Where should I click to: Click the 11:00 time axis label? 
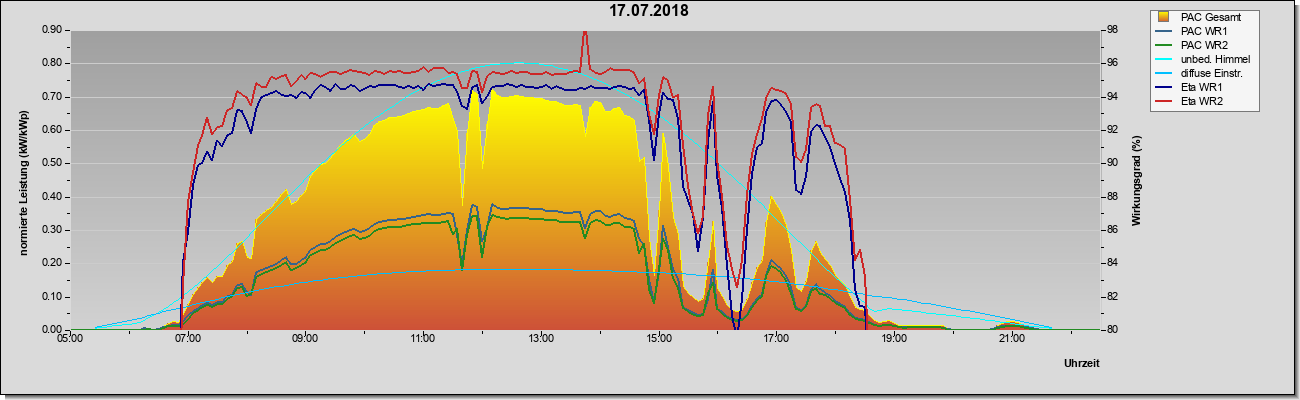click(422, 340)
